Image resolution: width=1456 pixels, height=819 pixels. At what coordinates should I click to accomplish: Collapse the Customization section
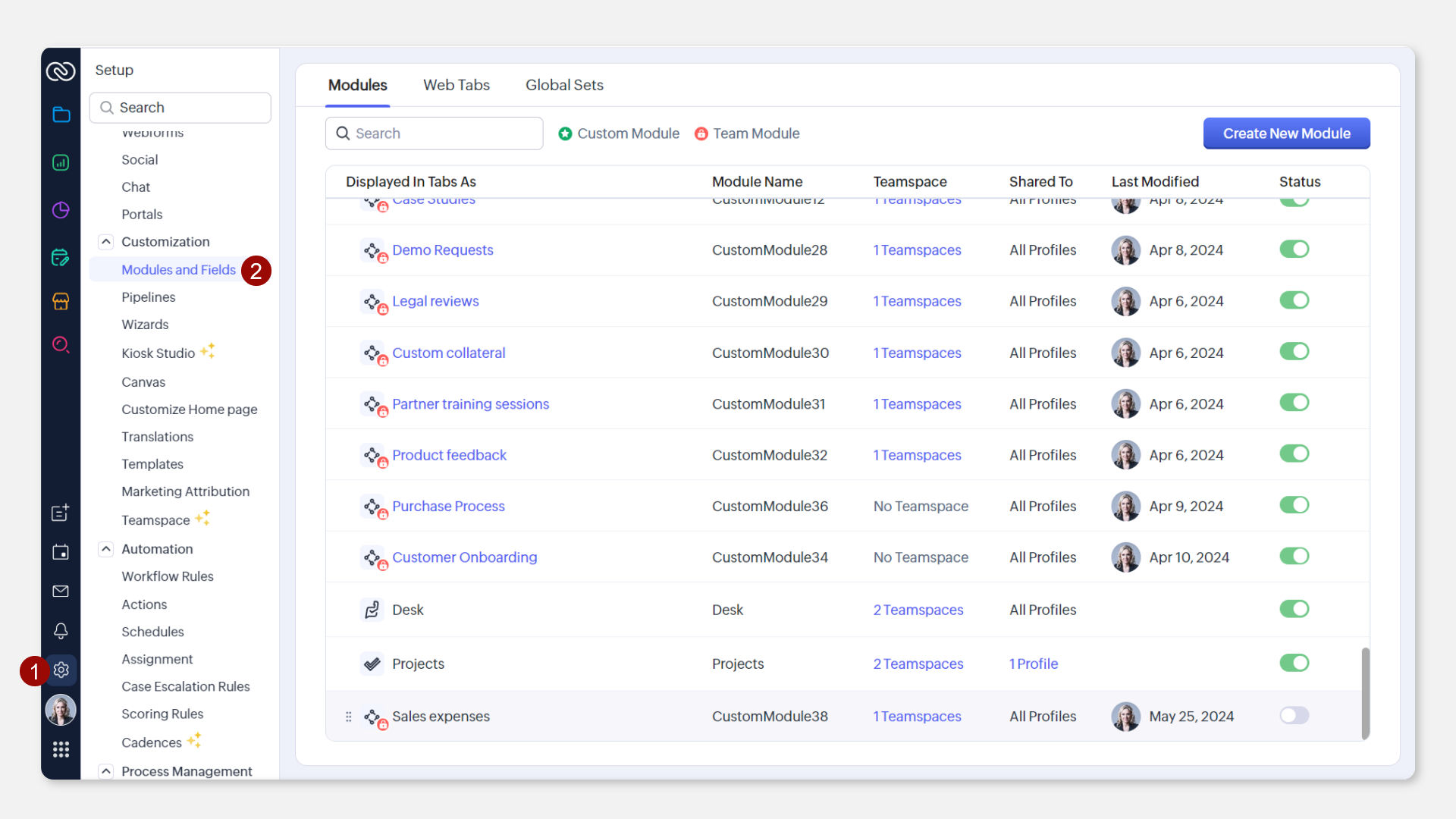click(106, 242)
